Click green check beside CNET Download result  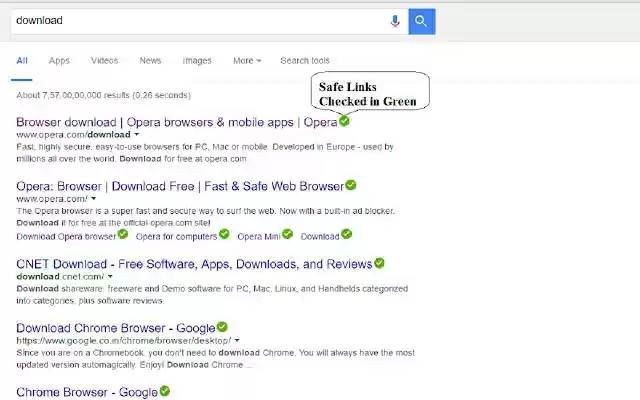379,263
